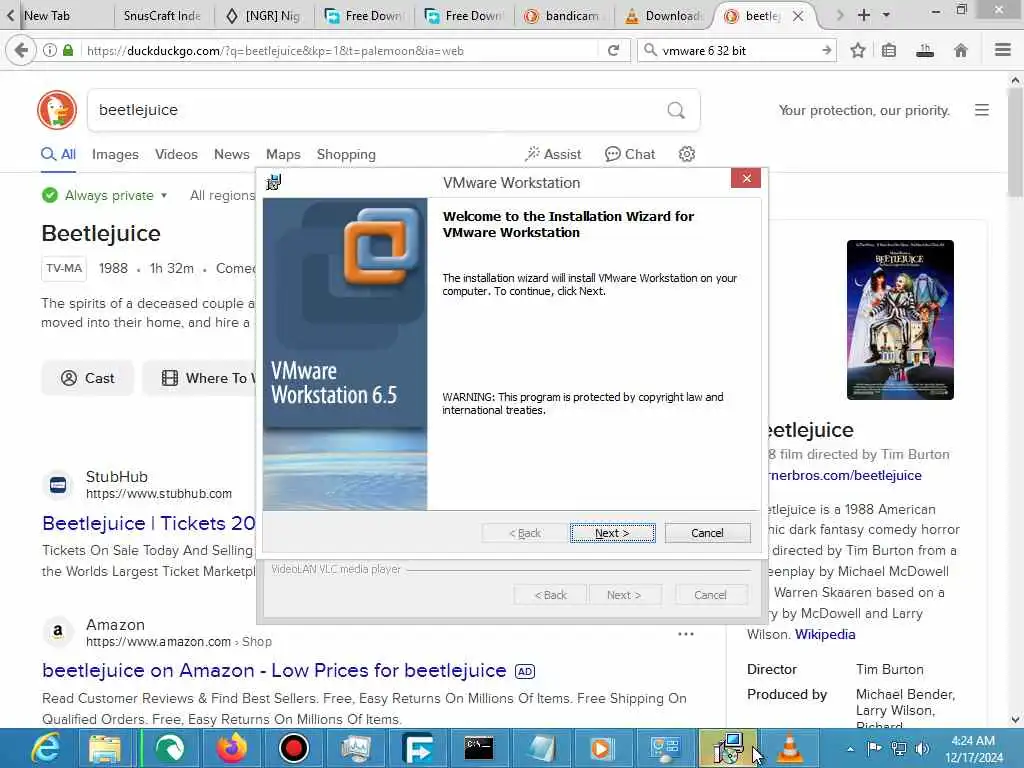Open a new browser tab with plus
The width and height of the screenshot is (1024, 768).
(x=863, y=15)
